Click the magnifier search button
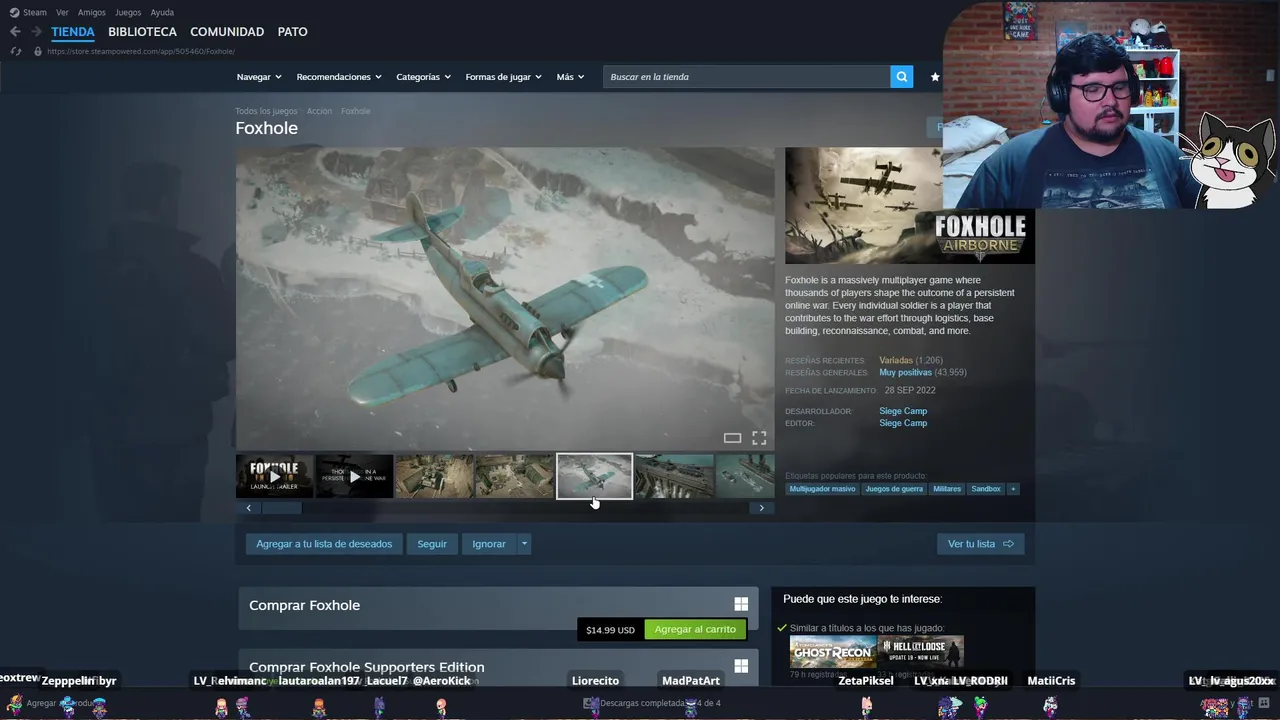Screen dimensions: 1280x720 pos(901,77)
